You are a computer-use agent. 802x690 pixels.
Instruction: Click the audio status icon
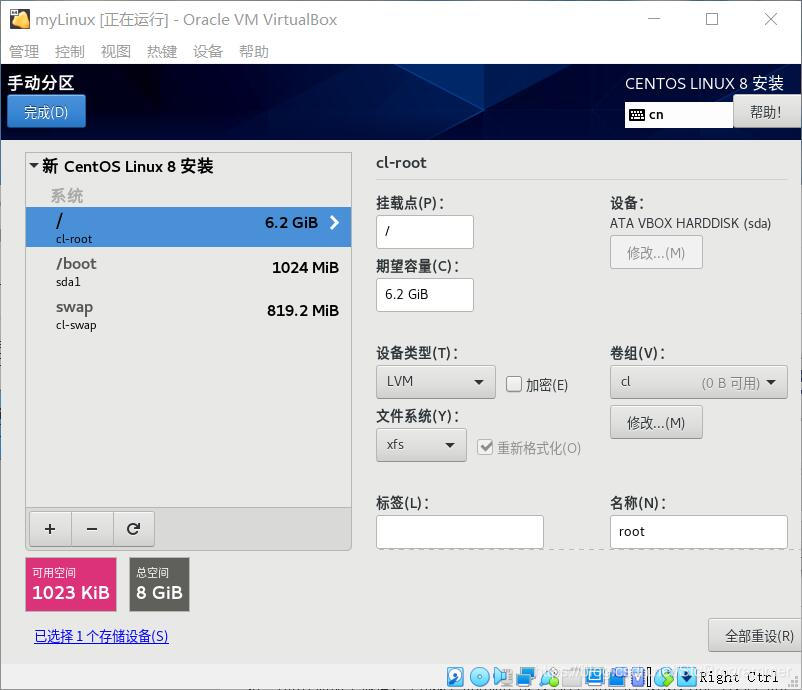point(503,677)
